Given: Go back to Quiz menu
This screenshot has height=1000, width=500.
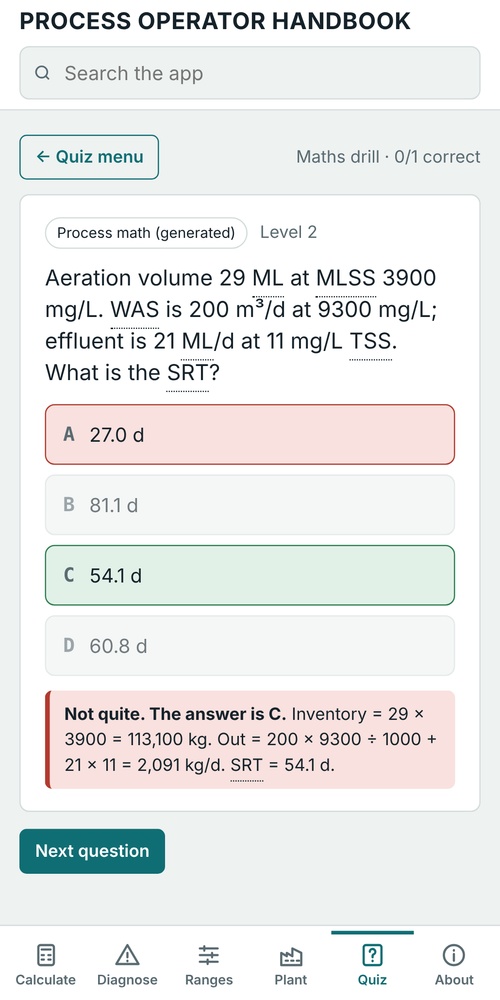Looking at the screenshot, I should (x=89, y=157).
